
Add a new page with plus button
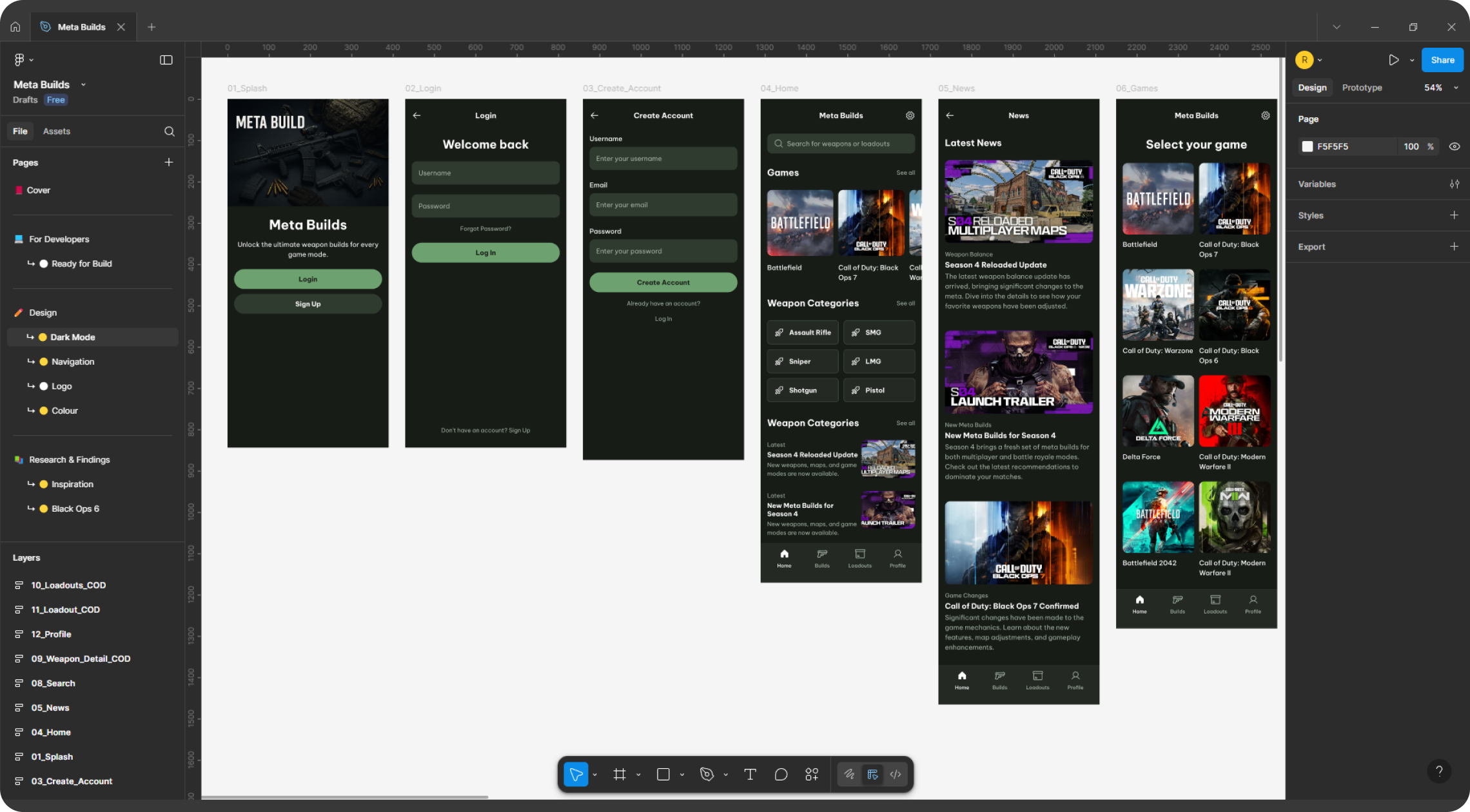pos(168,162)
